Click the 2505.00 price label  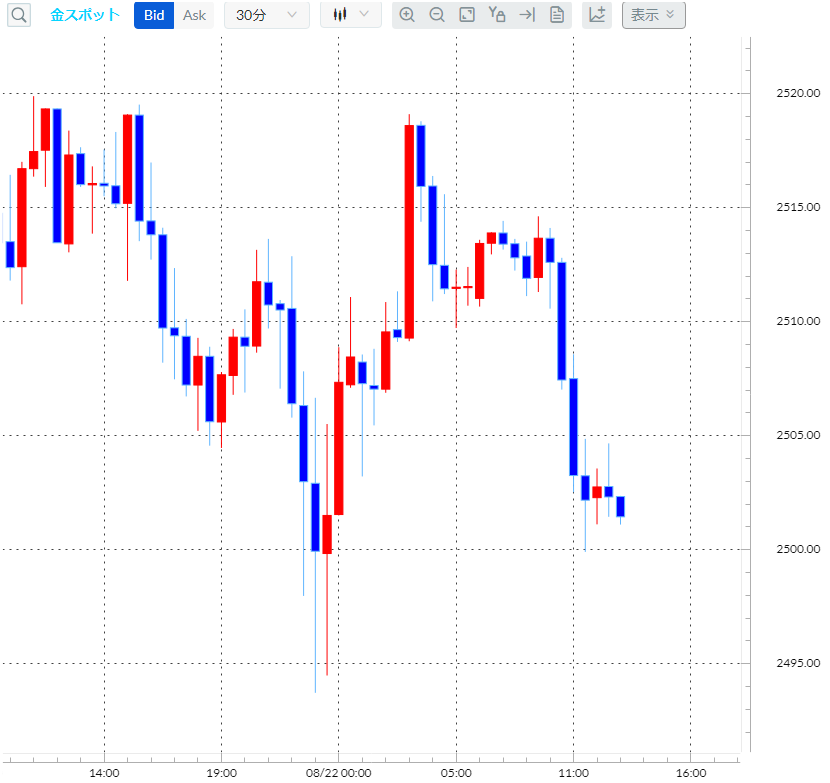(x=798, y=435)
